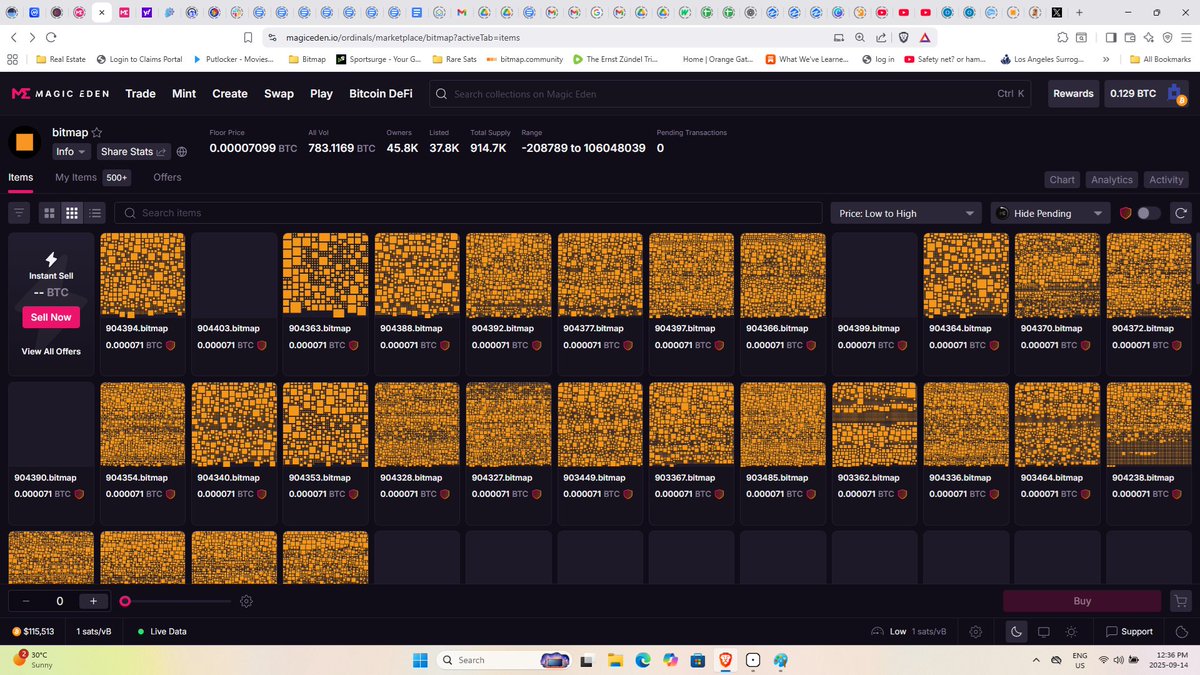Click the Activity button
1200x675 pixels.
(1166, 180)
